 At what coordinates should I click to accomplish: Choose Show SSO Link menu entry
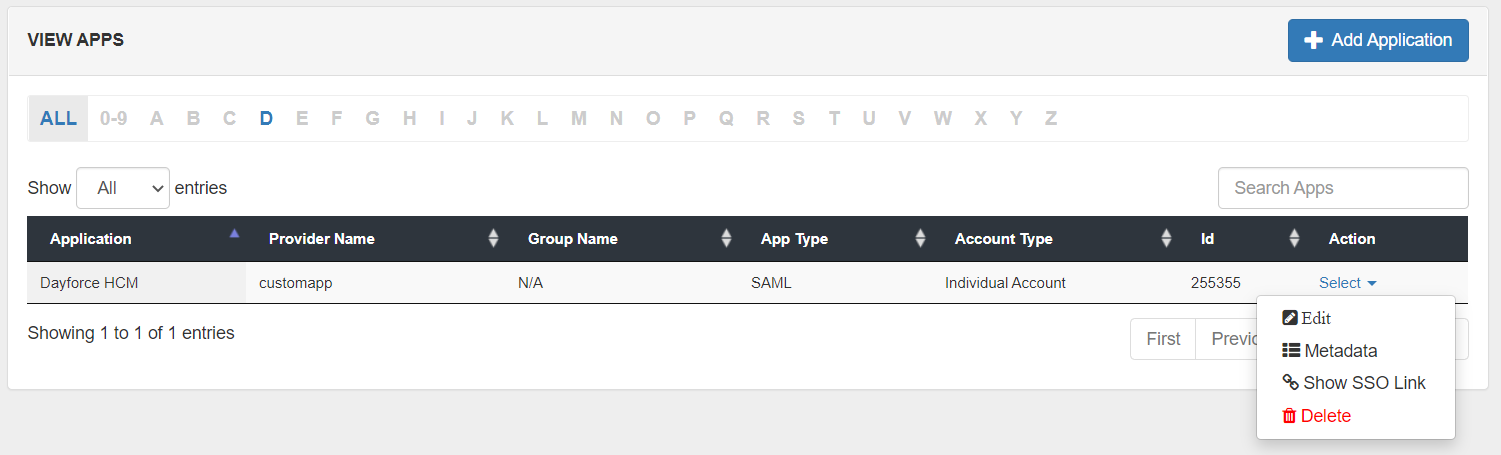(1364, 383)
